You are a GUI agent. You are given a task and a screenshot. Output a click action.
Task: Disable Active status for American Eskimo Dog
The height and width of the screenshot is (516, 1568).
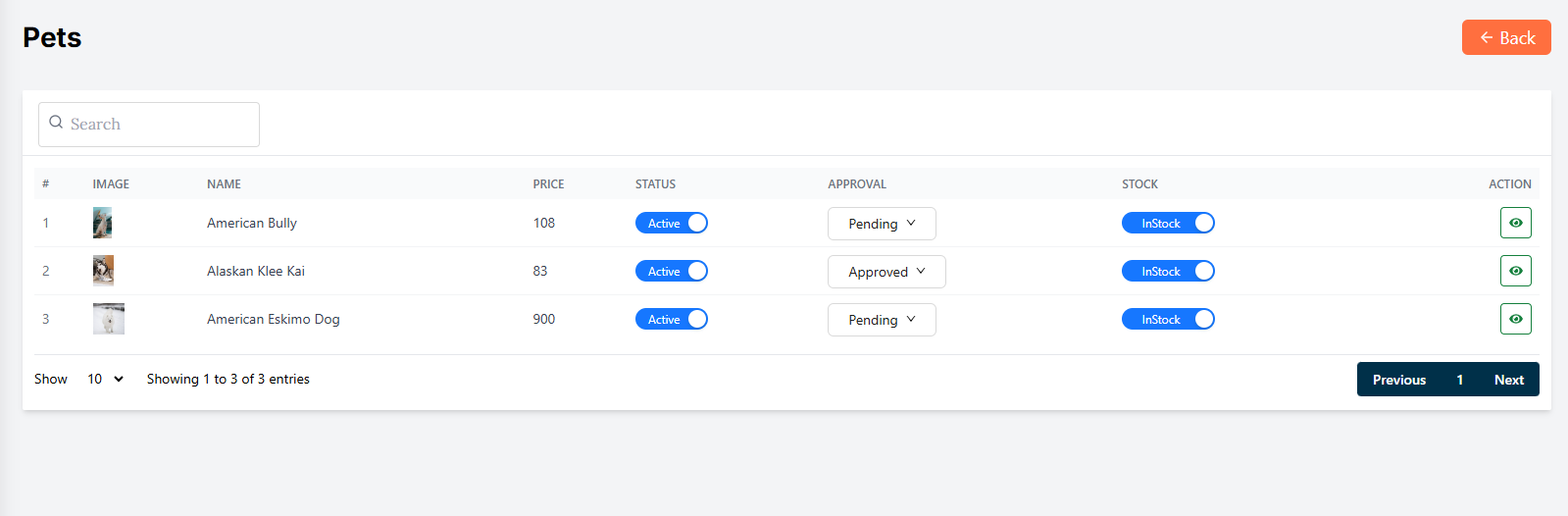click(x=672, y=319)
